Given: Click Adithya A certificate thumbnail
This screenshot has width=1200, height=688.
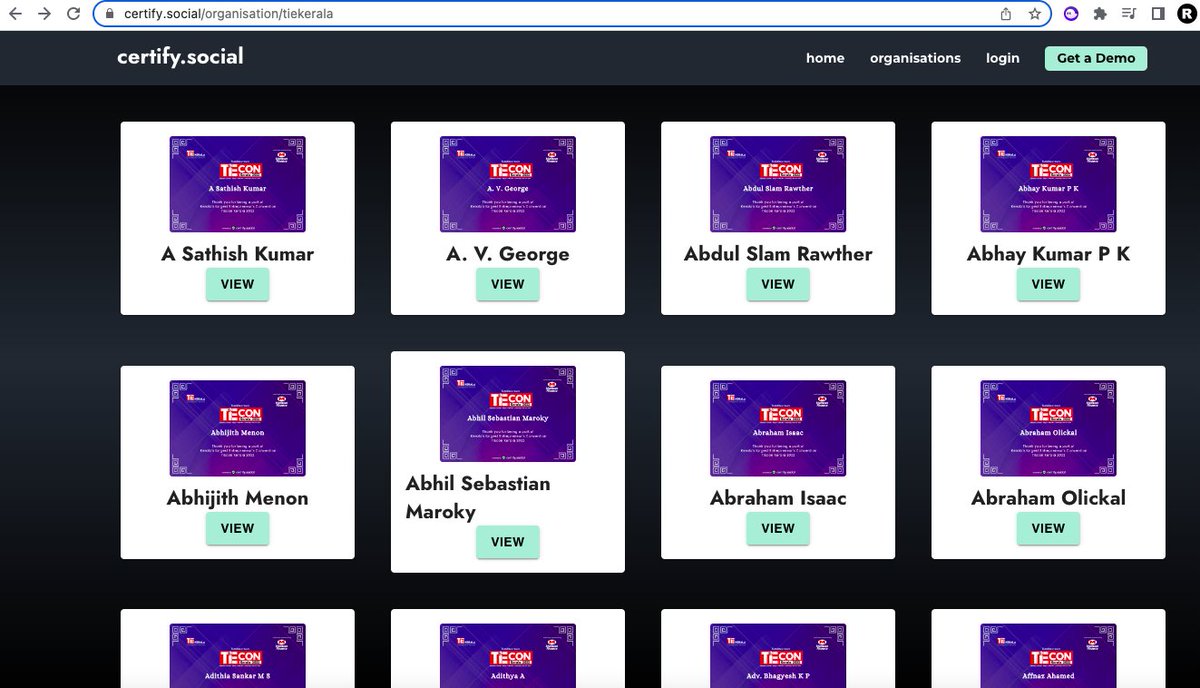Looking at the screenshot, I should point(507,655).
